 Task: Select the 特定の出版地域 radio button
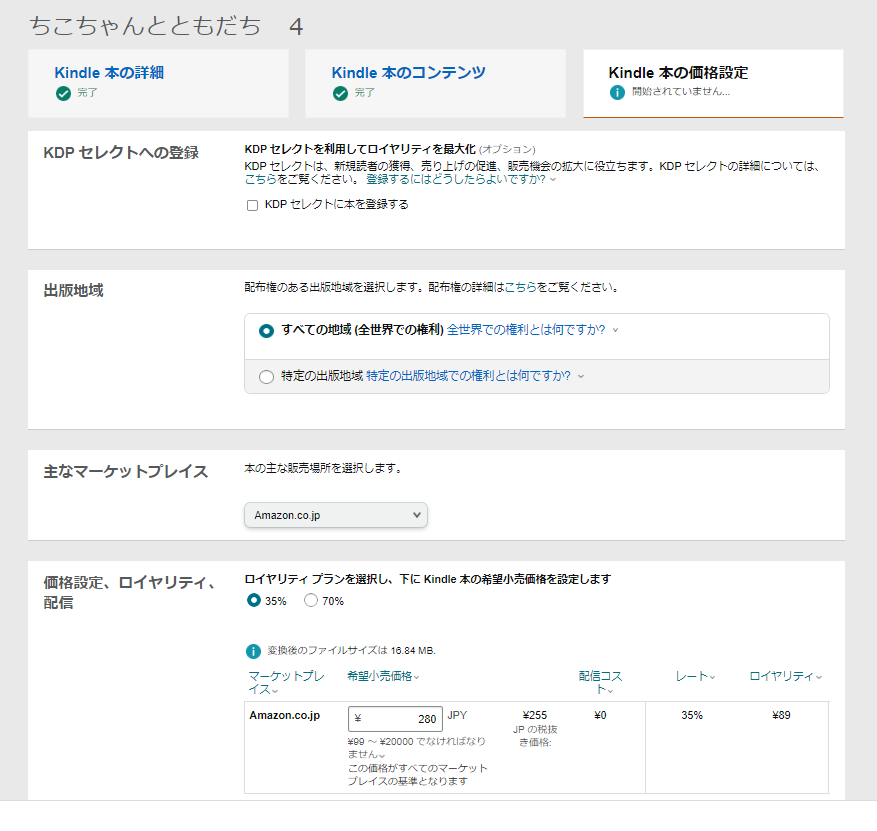266,376
